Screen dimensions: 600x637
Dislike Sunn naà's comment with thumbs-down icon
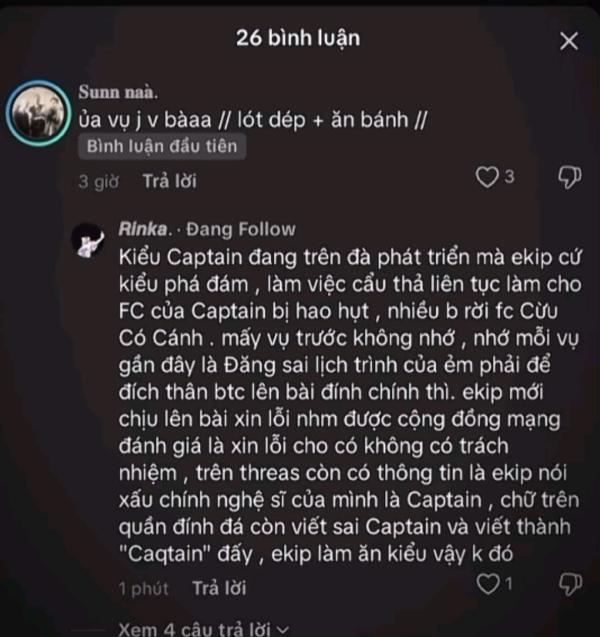pyautogui.click(x=570, y=177)
